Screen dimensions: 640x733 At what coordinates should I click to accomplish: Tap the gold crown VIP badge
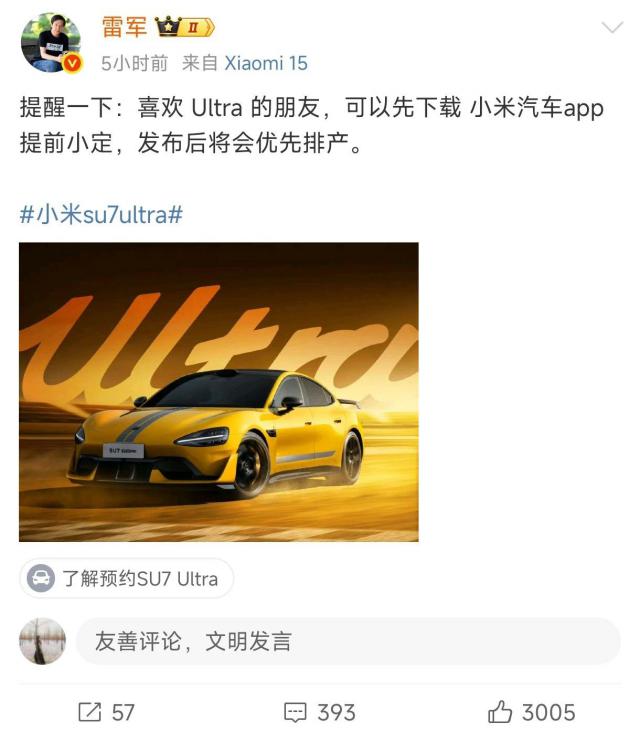pyautogui.click(x=167, y=27)
